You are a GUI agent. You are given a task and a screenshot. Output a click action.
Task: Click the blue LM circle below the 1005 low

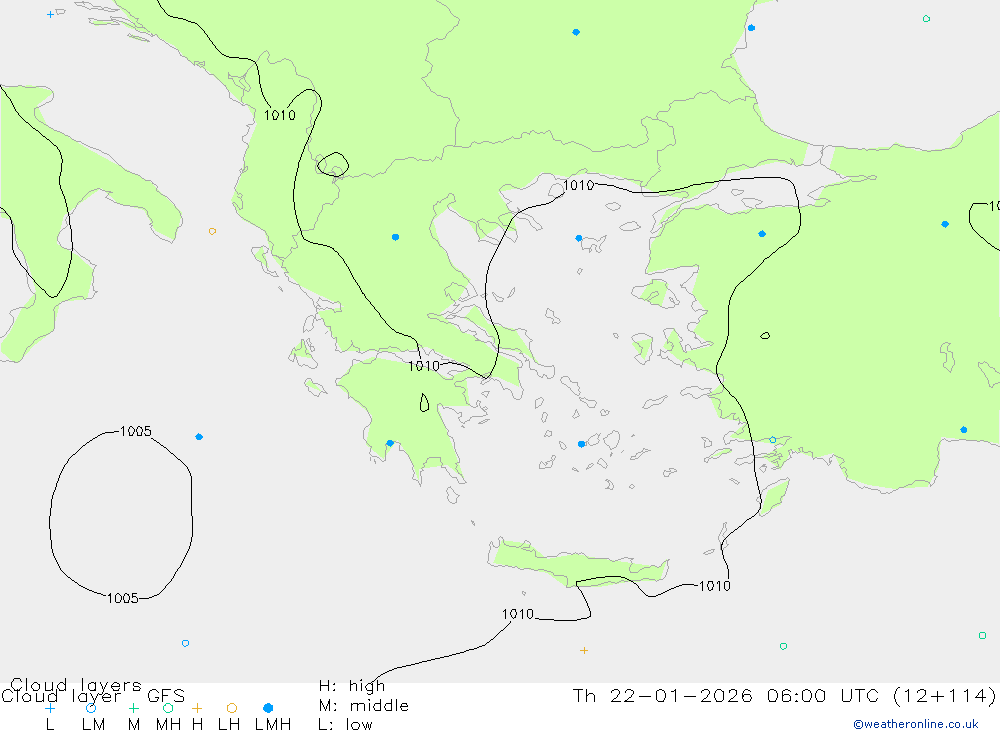click(x=186, y=643)
